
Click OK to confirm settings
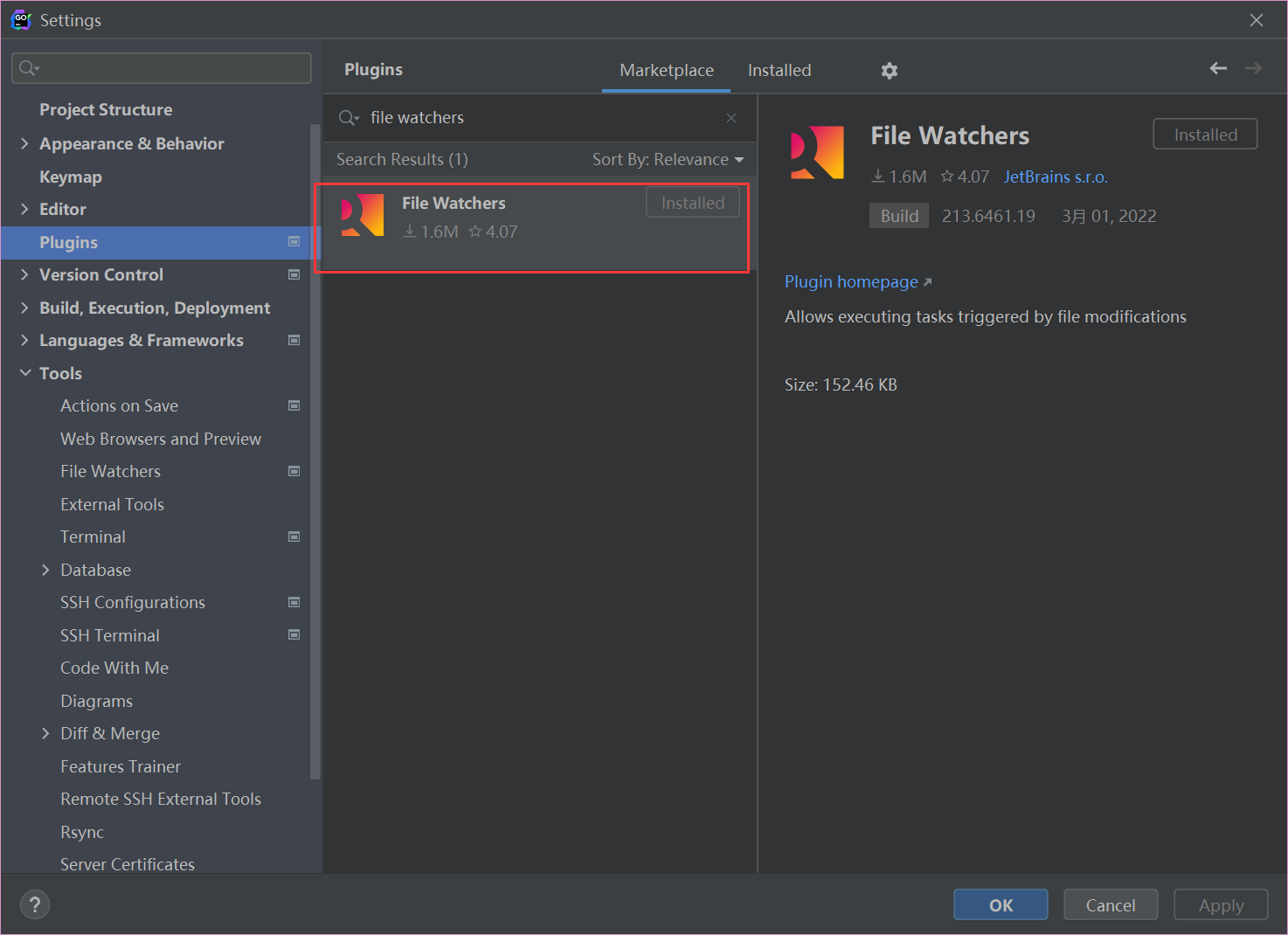pos(1001,904)
